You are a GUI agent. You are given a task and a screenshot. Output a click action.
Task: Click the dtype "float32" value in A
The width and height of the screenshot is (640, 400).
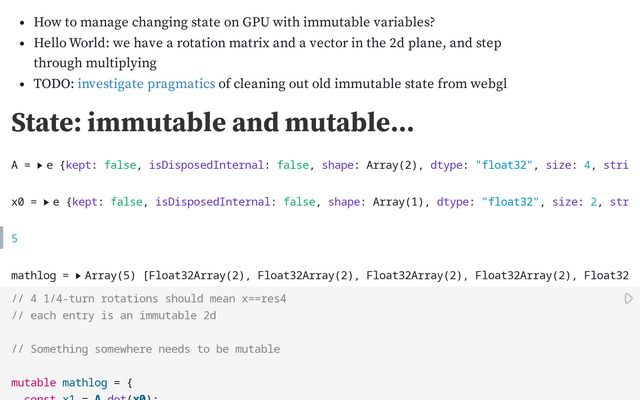click(504, 165)
